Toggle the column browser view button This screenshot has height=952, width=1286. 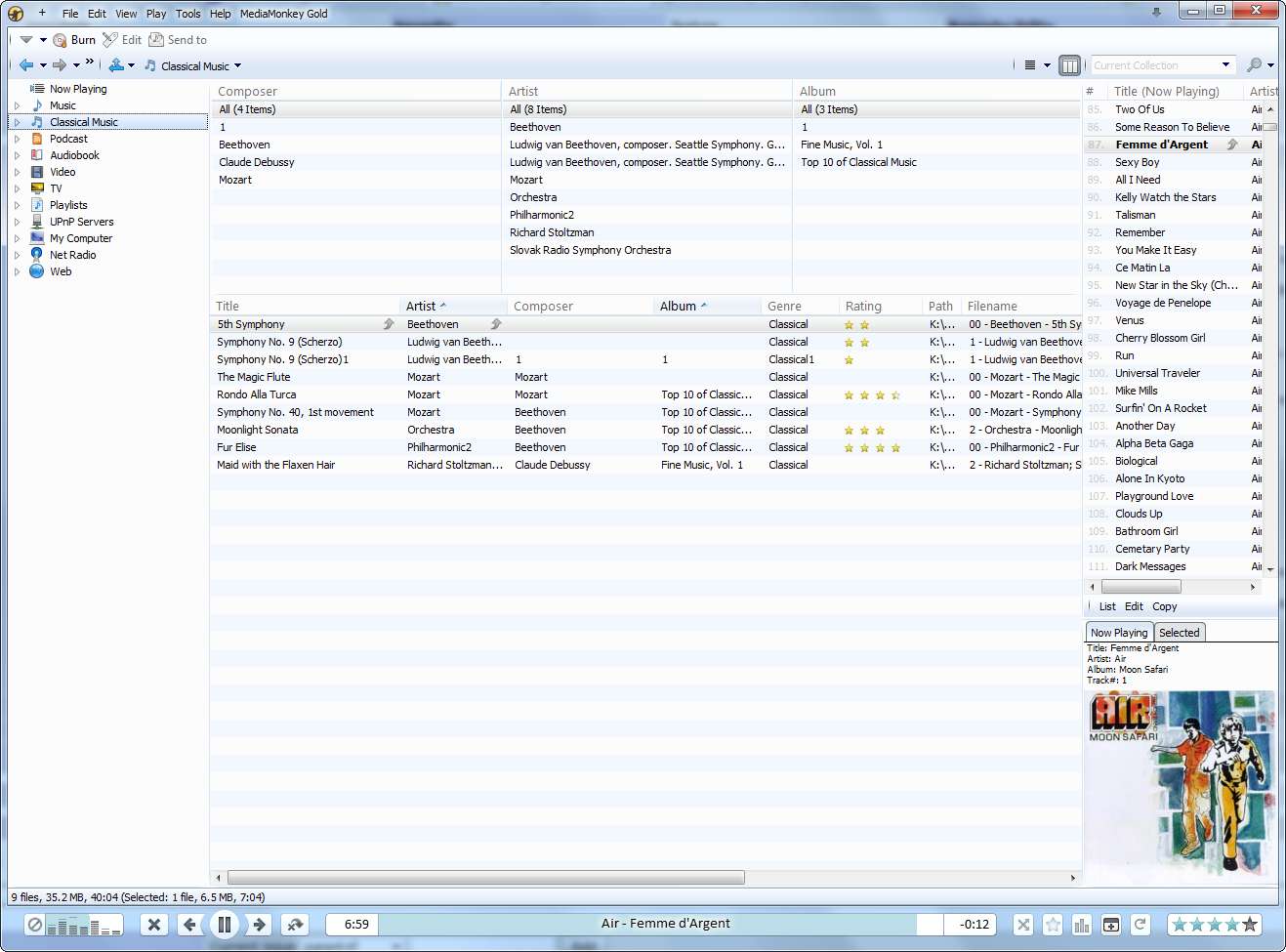[x=1070, y=65]
